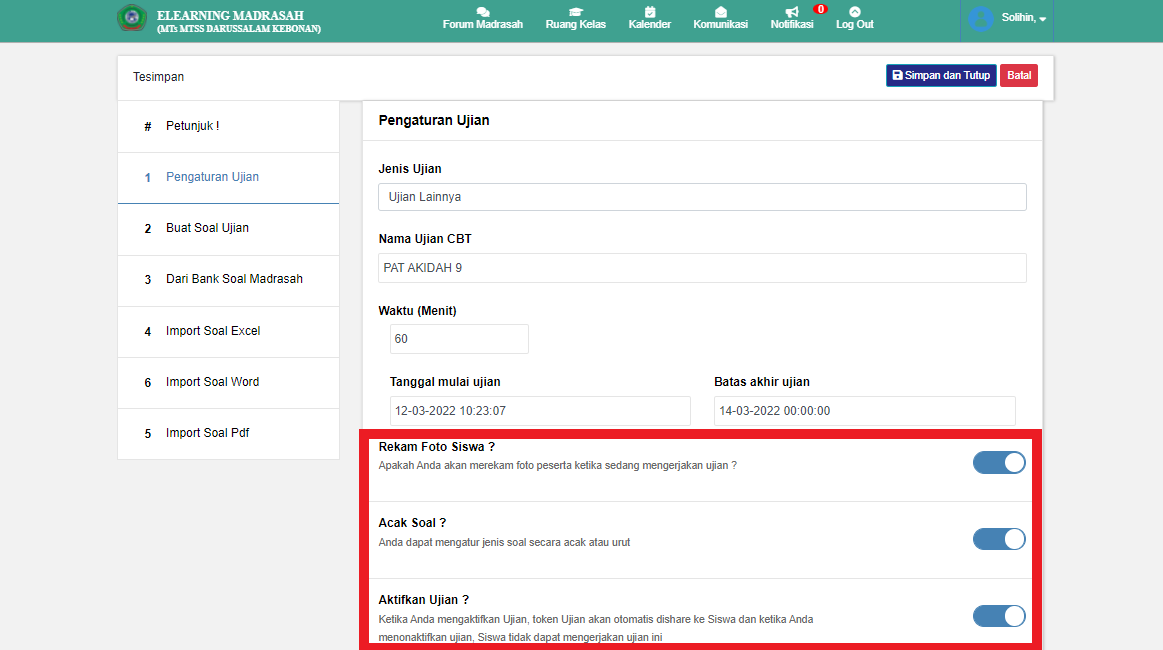
Task: Toggle the Rekam Foto Siswa switch
Action: pyautogui.click(x=999, y=462)
